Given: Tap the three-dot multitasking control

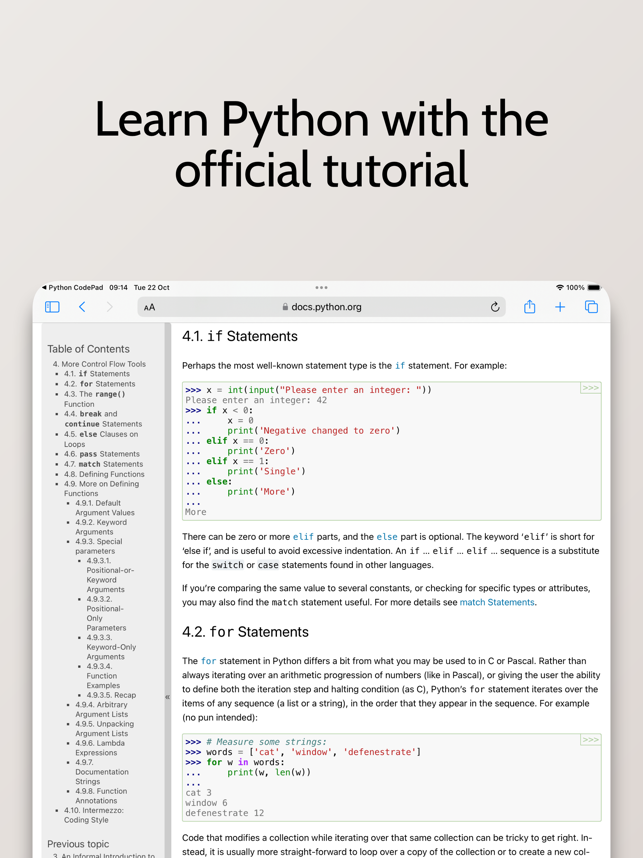Looking at the screenshot, I should coord(321,287).
